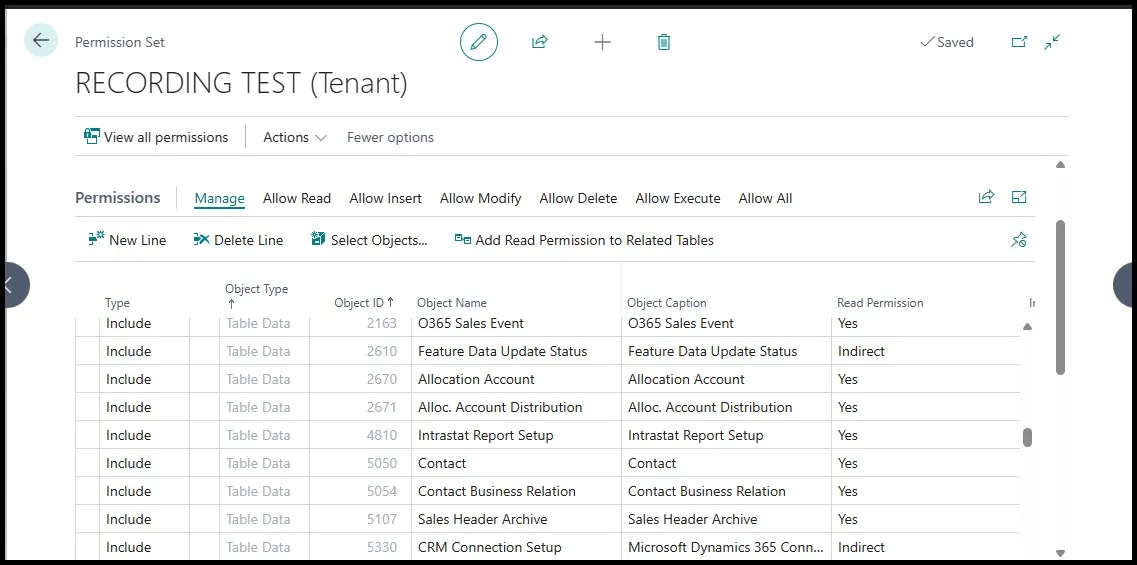Open the Allow Insert menu
The width and height of the screenshot is (1137, 565).
pyautogui.click(x=385, y=199)
